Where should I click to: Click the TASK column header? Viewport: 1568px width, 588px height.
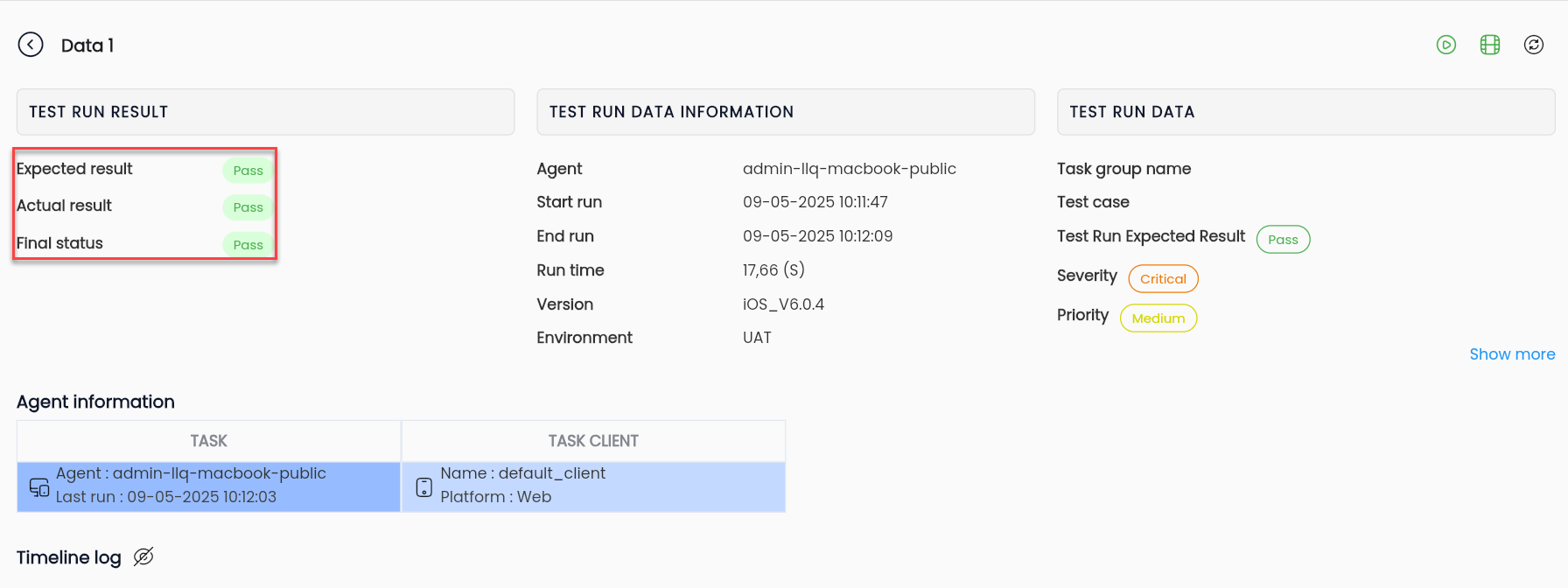(208, 441)
